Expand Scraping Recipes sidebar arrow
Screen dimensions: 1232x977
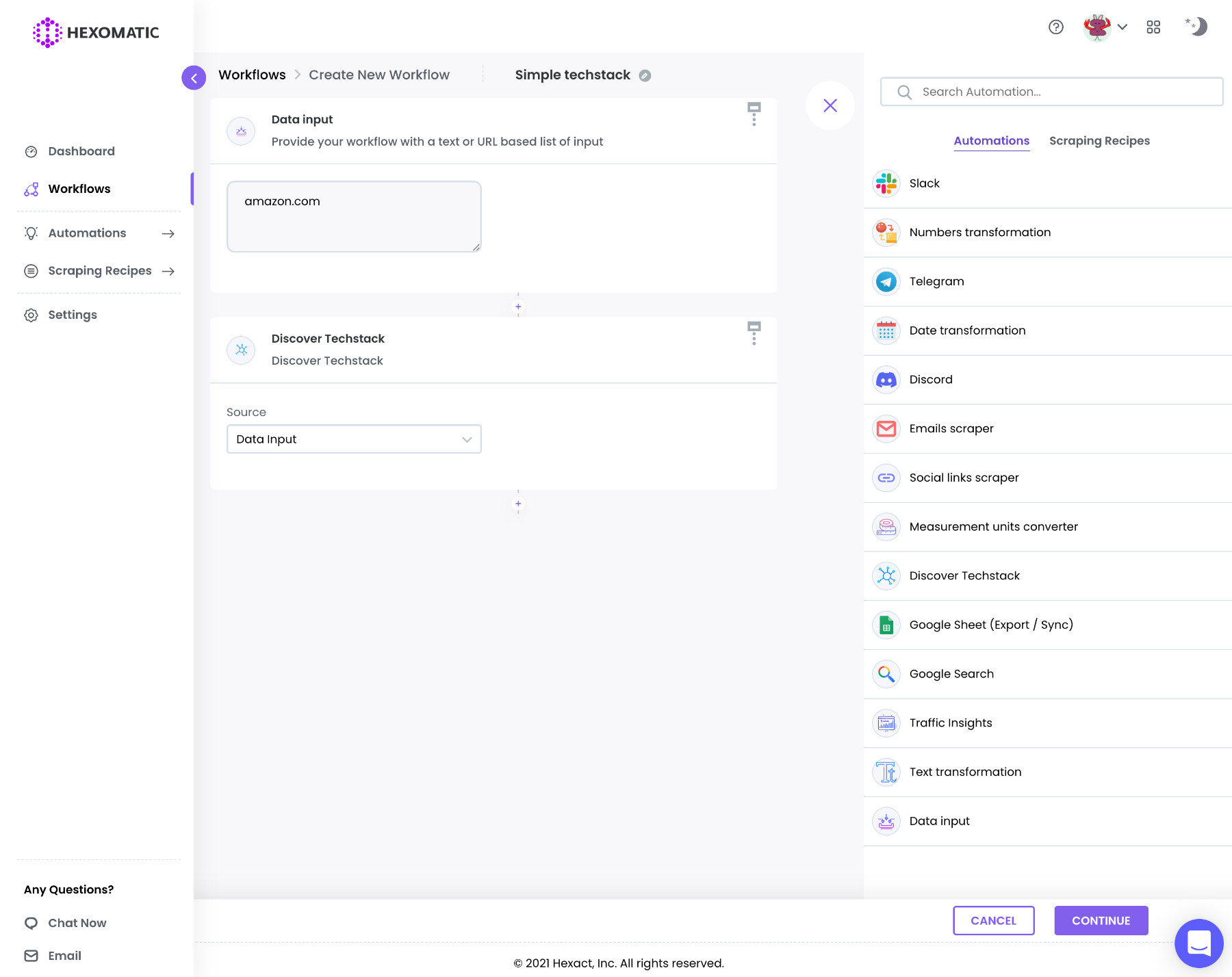(x=168, y=271)
